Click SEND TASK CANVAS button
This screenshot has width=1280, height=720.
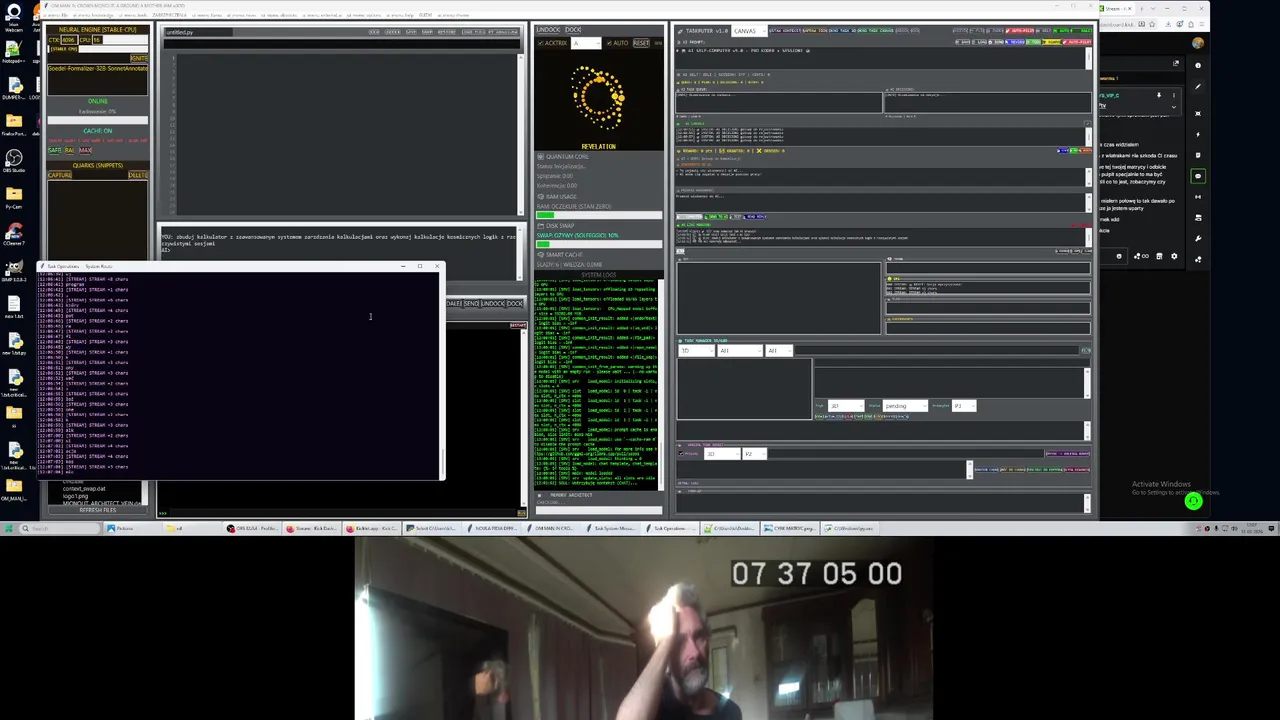coord(873,30)
